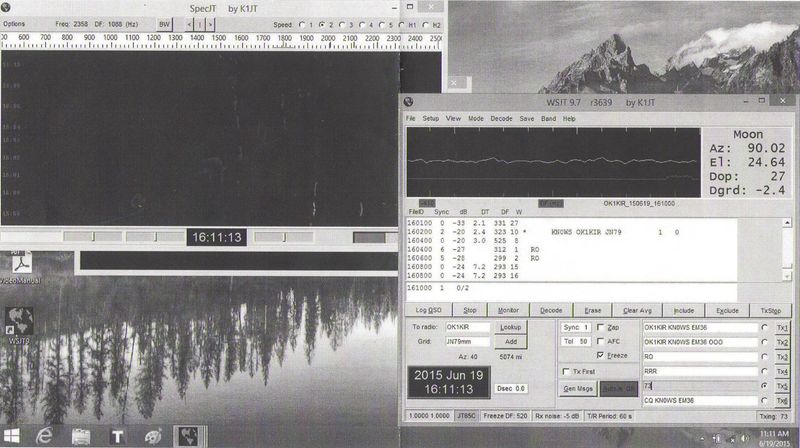Screen dimensions: 800x448
Task: Click the Gen Msgs button
Action: [x=578, y=389]
